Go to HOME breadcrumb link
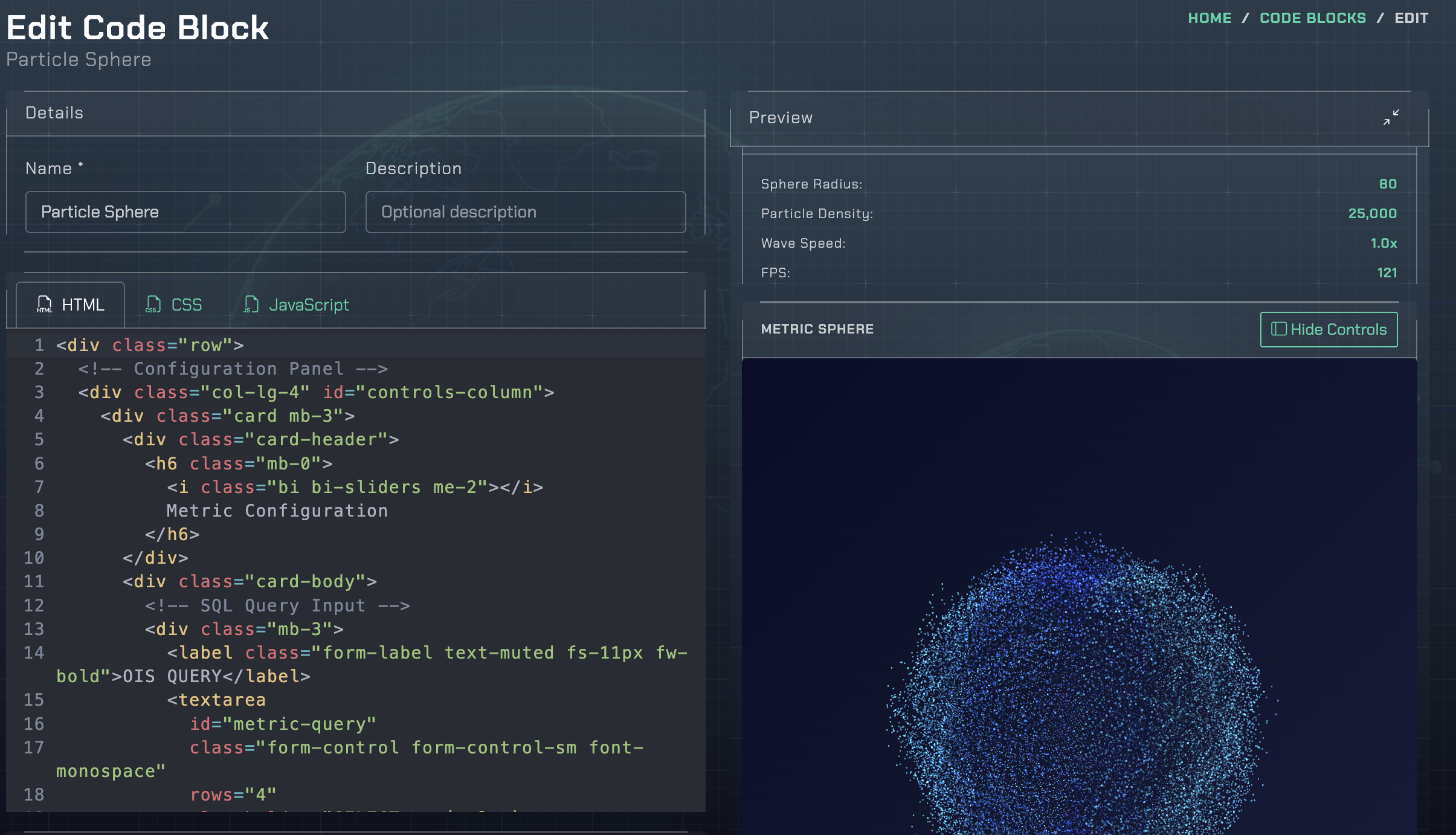This screenshot has width=1456, height=835. point(1210,18)
